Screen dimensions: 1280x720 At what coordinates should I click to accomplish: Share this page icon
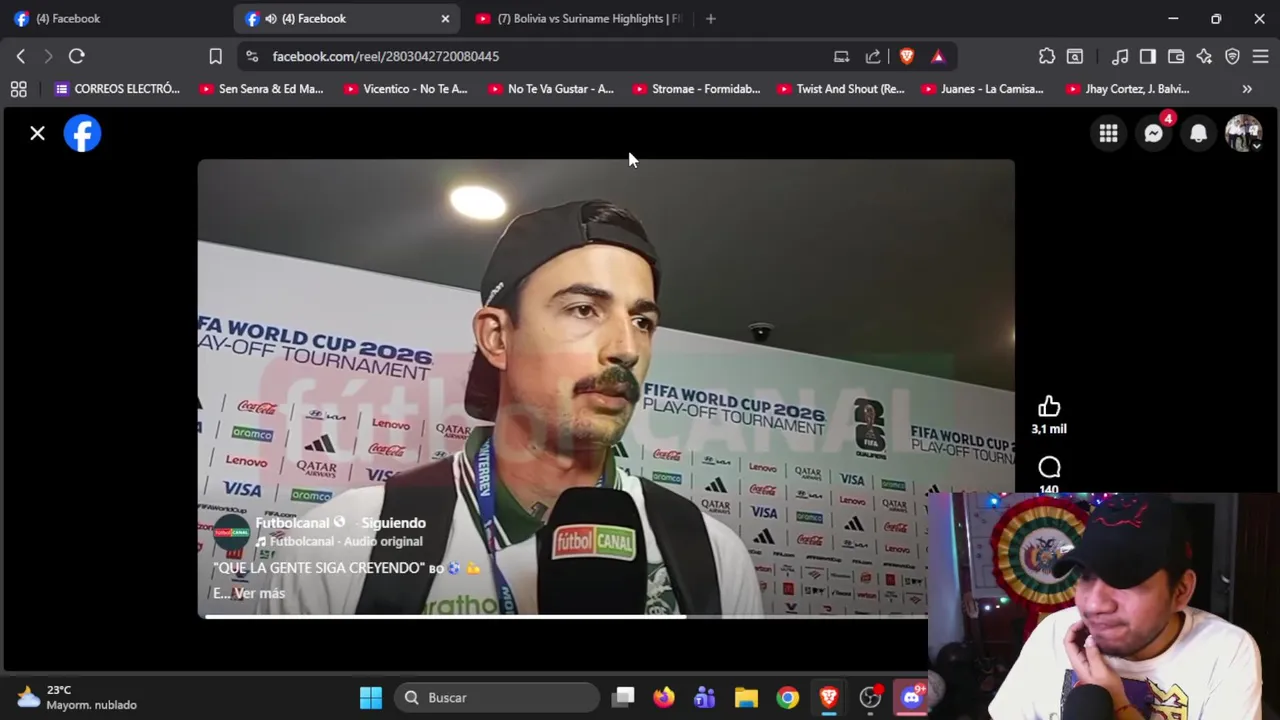(873, 56)
